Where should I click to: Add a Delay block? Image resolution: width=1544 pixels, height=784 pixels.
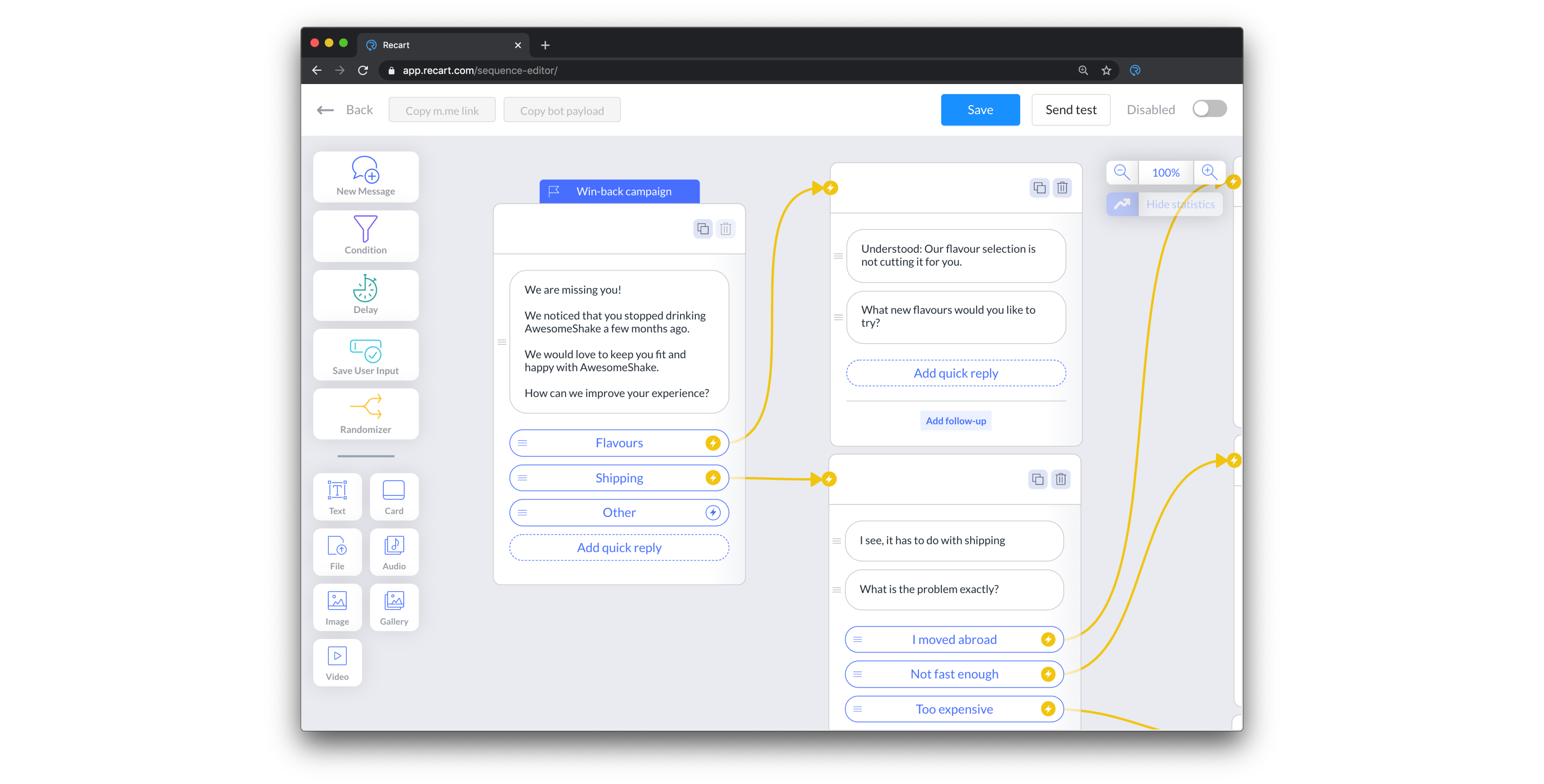click(366, 295)
